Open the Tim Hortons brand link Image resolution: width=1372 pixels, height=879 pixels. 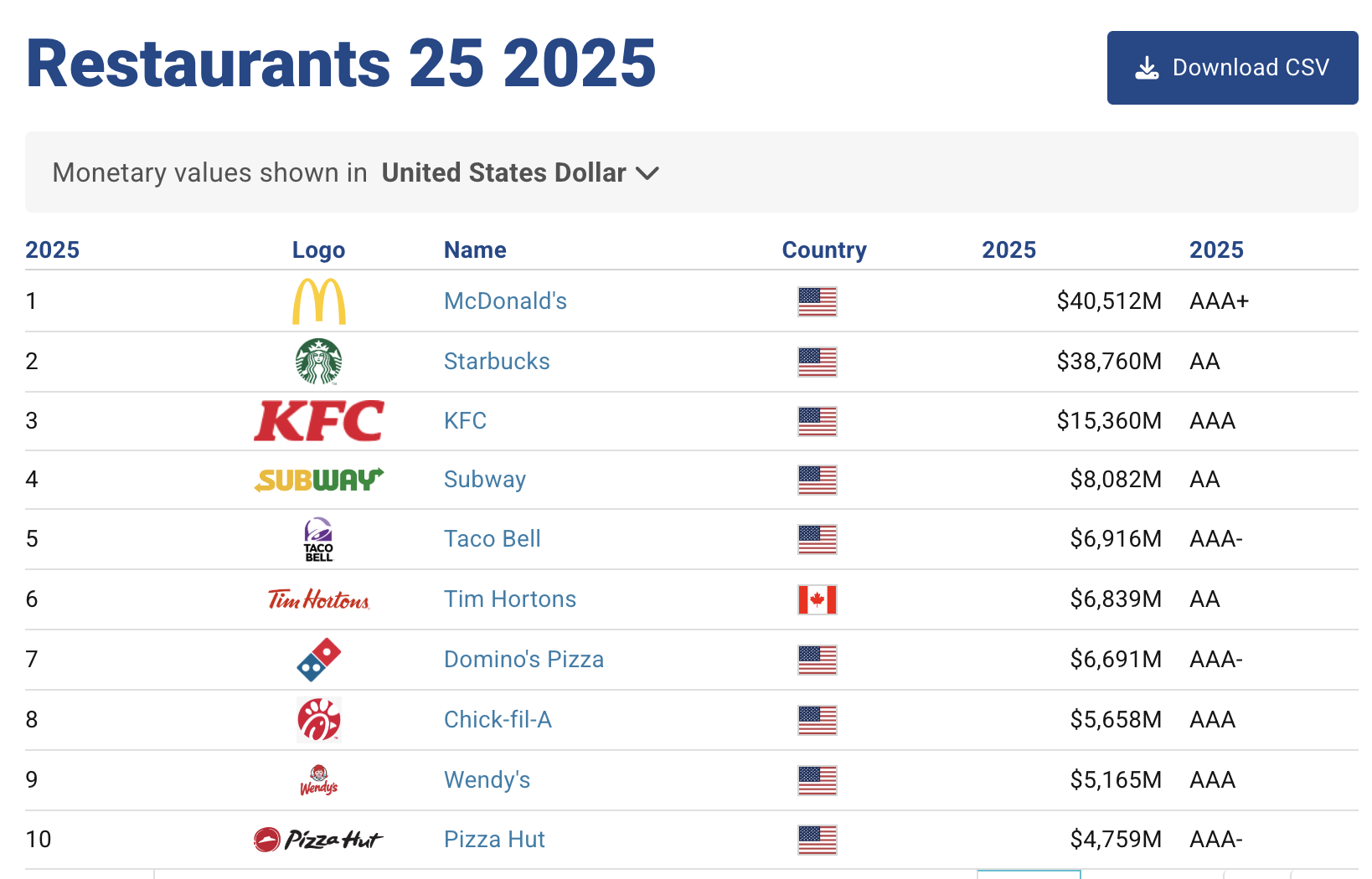(x=509, y=599)
